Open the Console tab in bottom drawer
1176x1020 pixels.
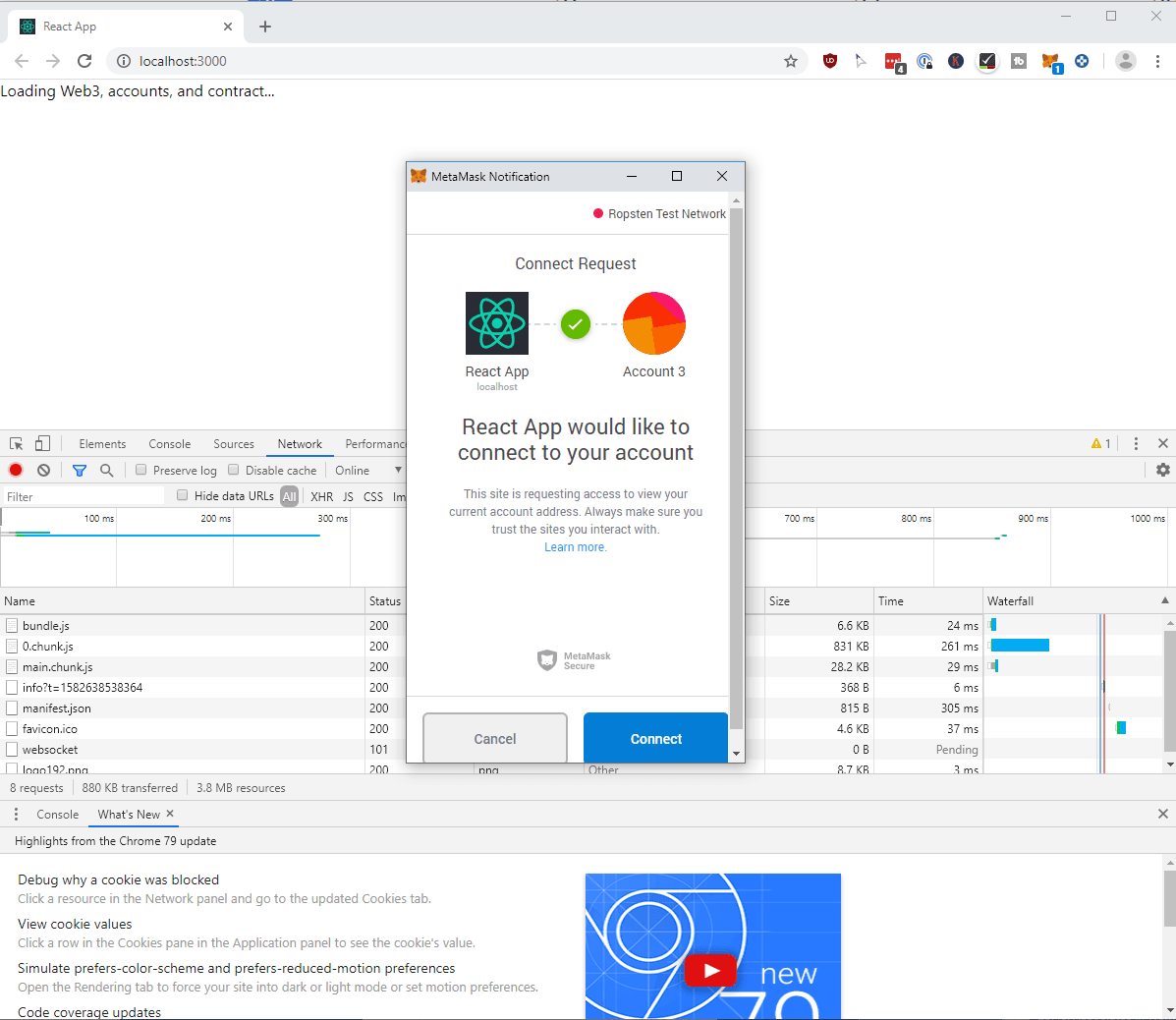(x=58, y=815)
